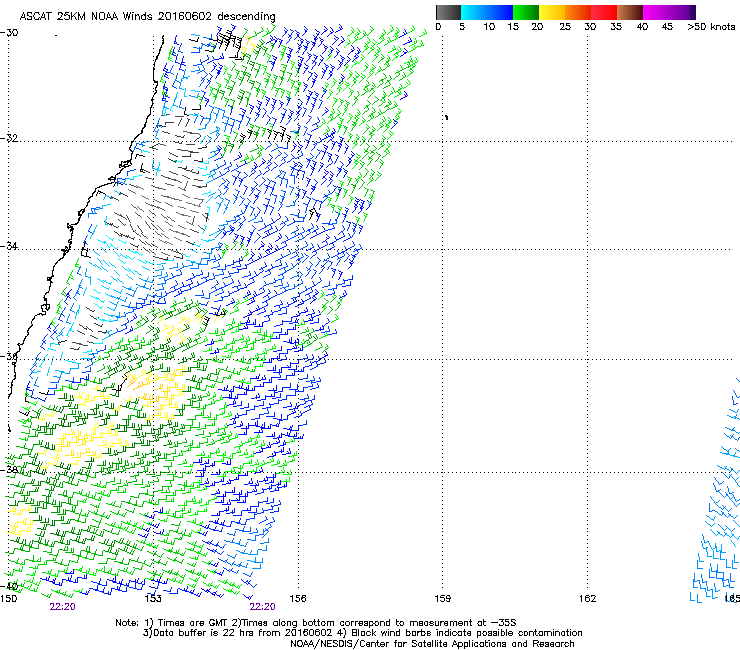Click the '>50 knots' legend label
Image resolution: width=740 pixels, height=650 pixels.
point(711,27)
